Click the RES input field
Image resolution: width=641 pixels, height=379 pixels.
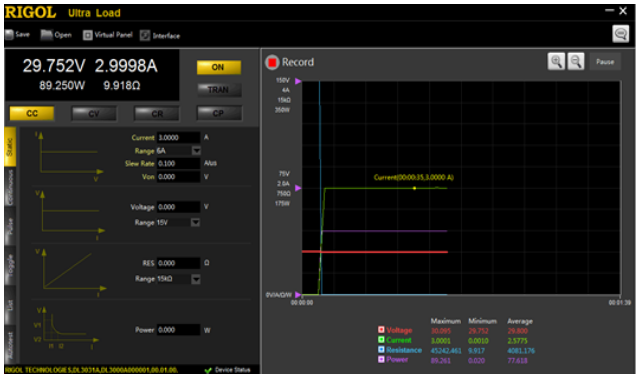pyautogui.click(x=179, y=263)
